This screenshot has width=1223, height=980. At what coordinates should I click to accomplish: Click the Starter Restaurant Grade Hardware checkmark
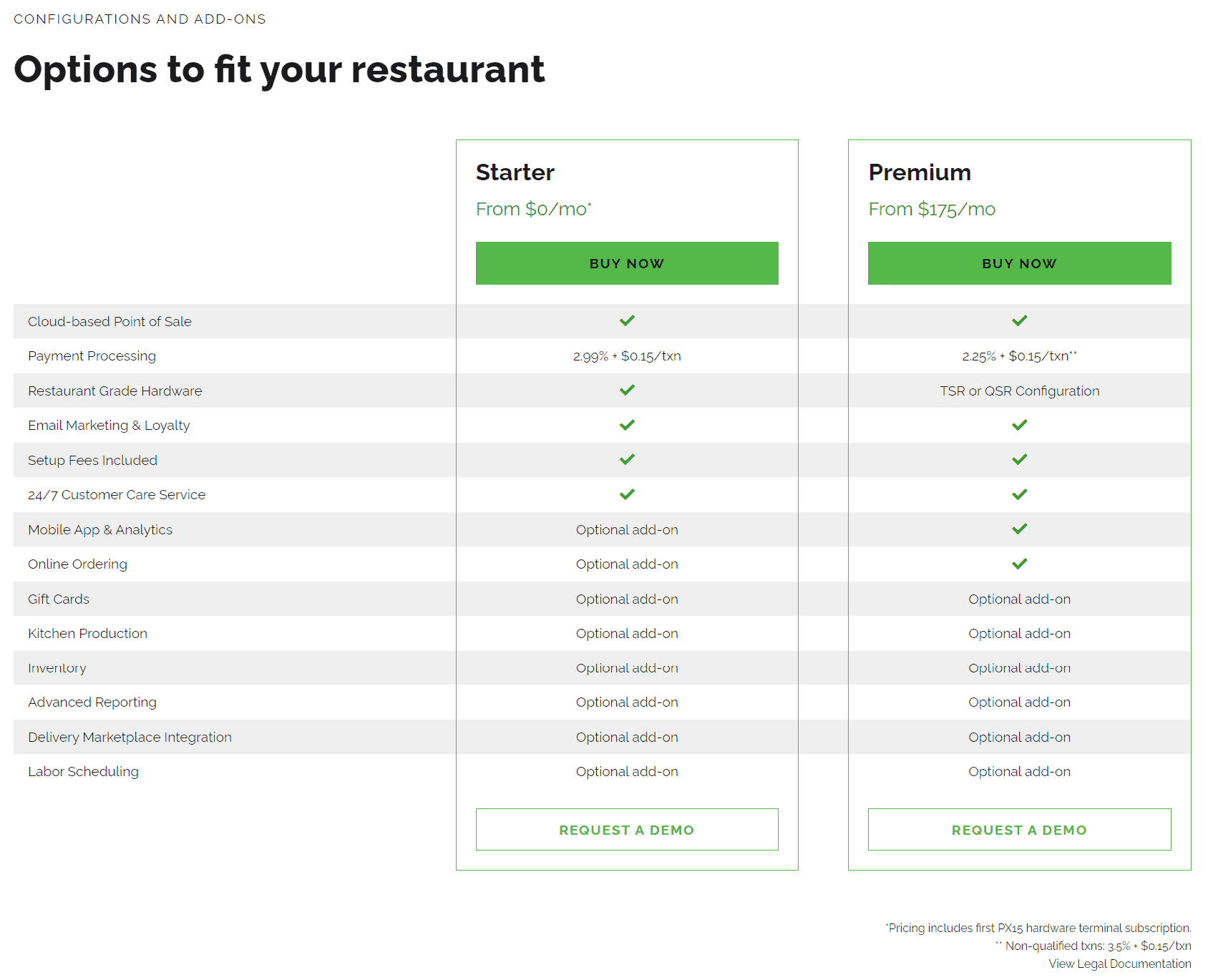(627, 390)
